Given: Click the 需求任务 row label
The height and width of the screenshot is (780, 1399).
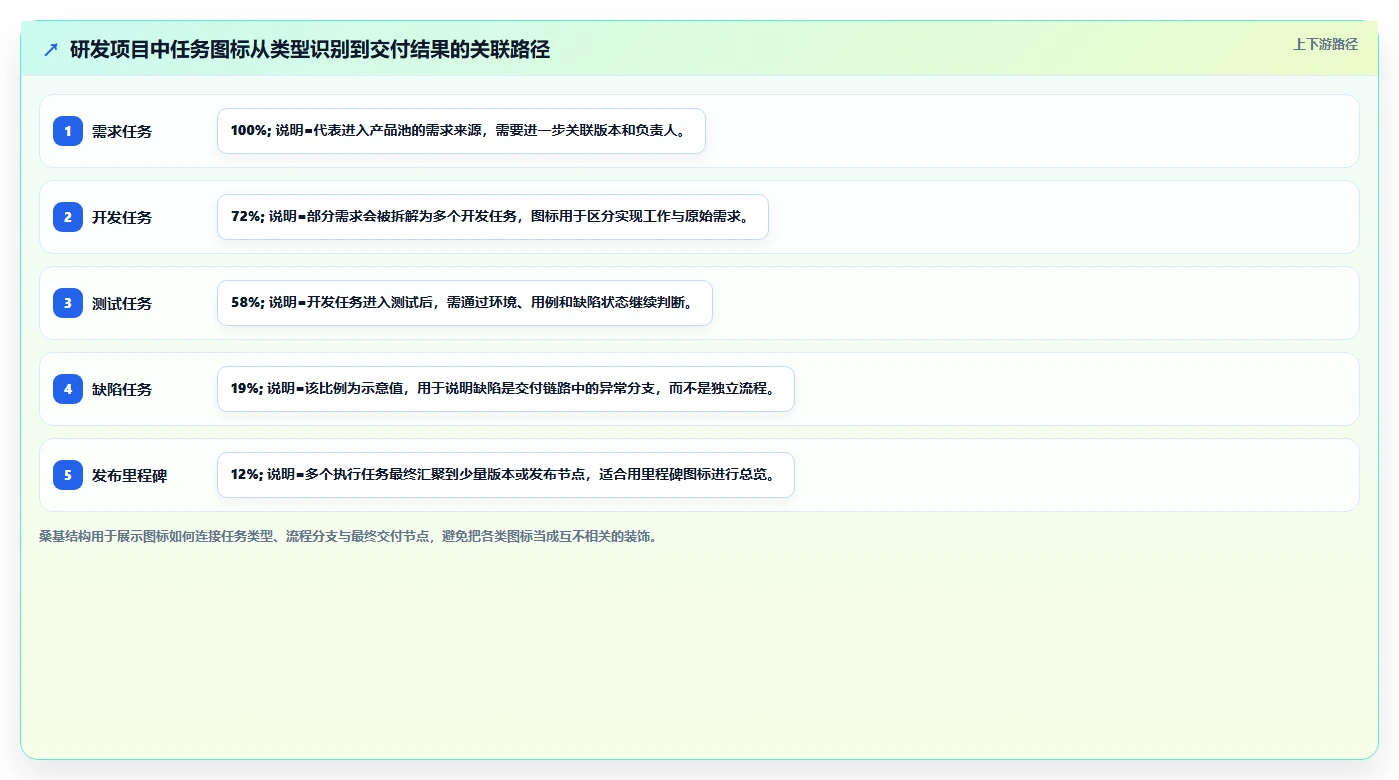Looking at the screenshot, I should click(x=122, y=131).
